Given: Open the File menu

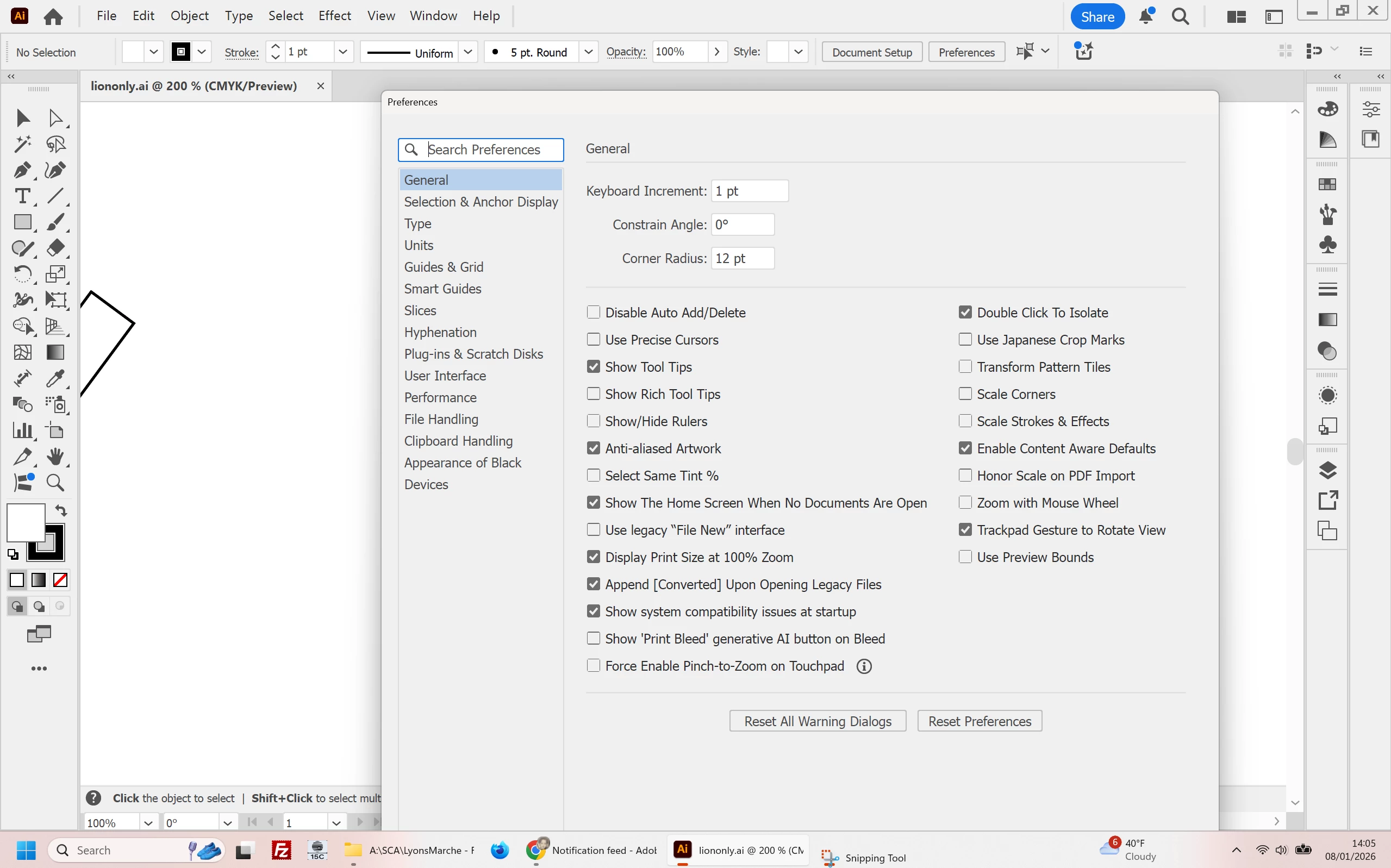Looking at the screenshot, I should (x=107, y=16).
